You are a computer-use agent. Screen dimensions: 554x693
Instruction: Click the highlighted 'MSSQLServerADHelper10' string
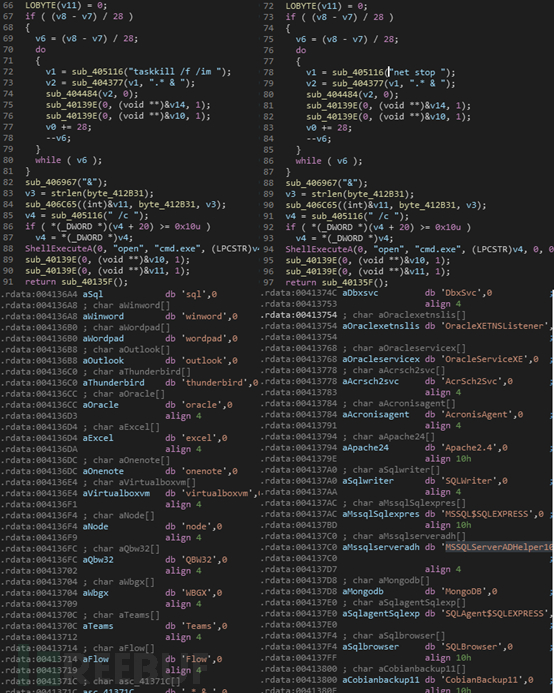(498, 547)
